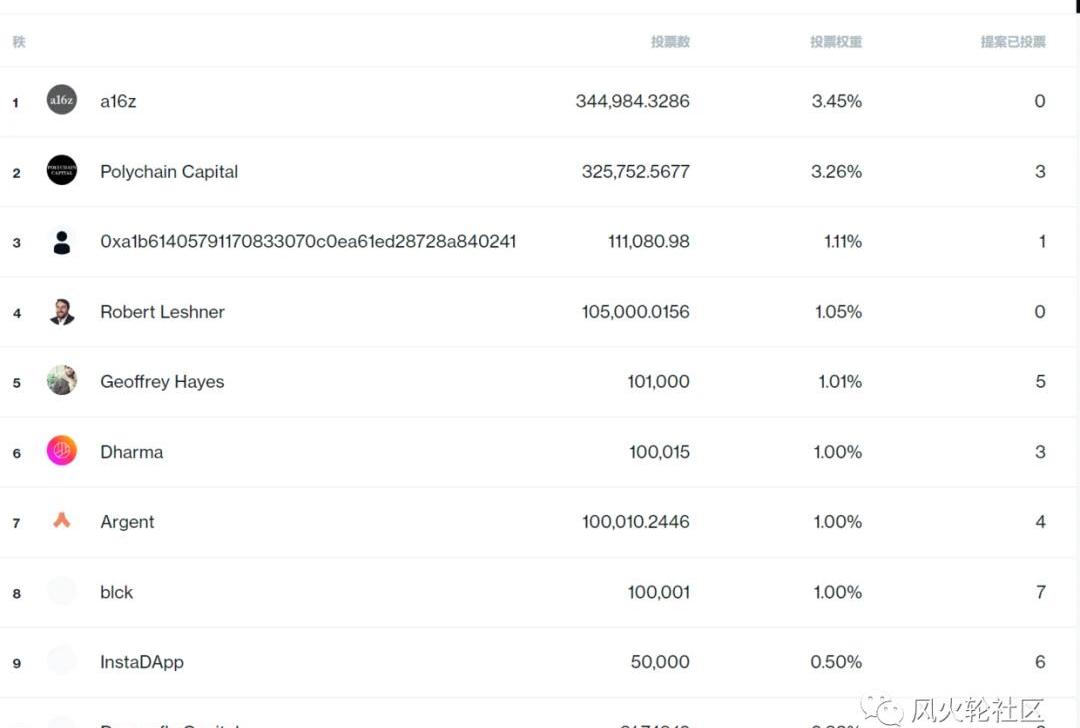This screenshot has height=728, width=1080.
Task: Click the 投票权重 column header
Action: click(835, 42)
